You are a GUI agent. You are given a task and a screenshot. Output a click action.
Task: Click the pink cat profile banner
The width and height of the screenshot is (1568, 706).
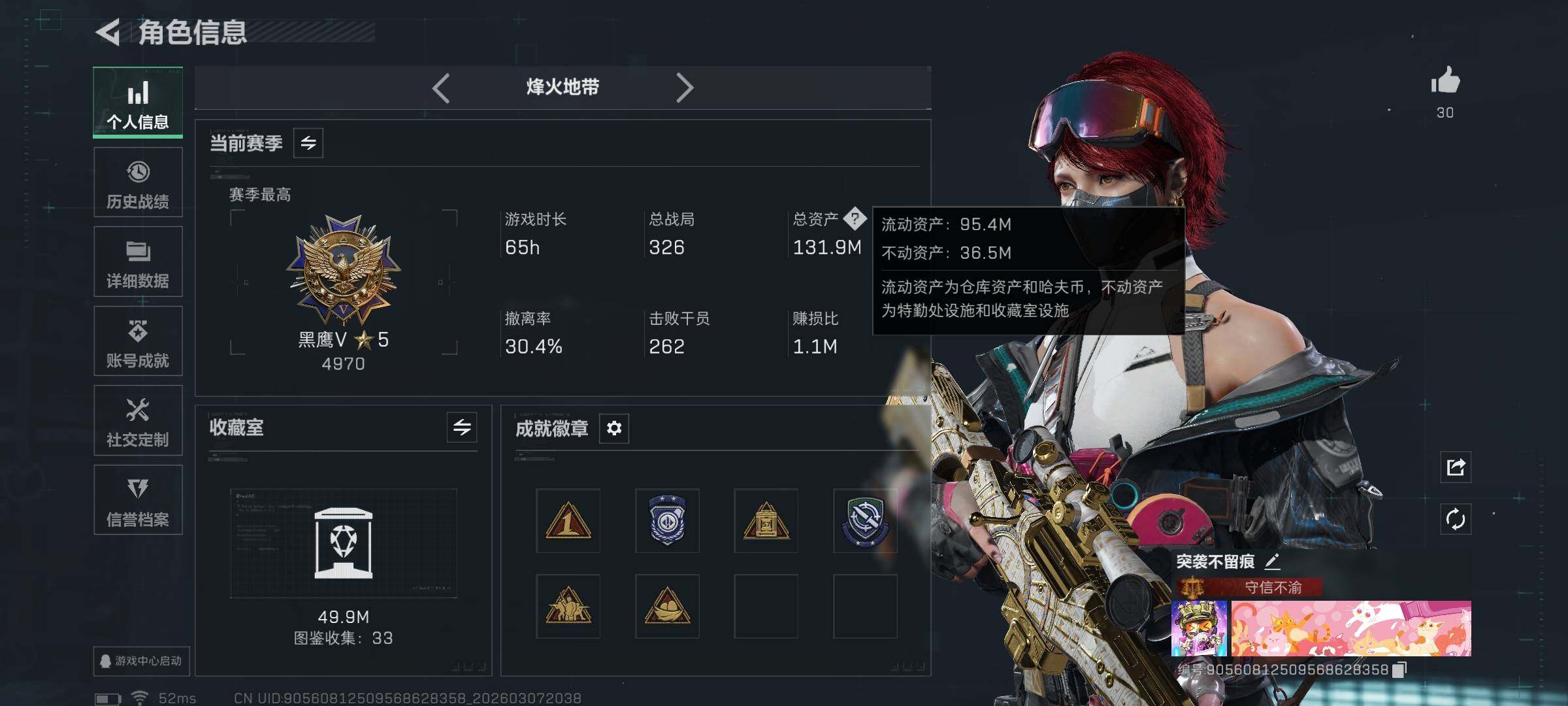[x=1351, y=628]
